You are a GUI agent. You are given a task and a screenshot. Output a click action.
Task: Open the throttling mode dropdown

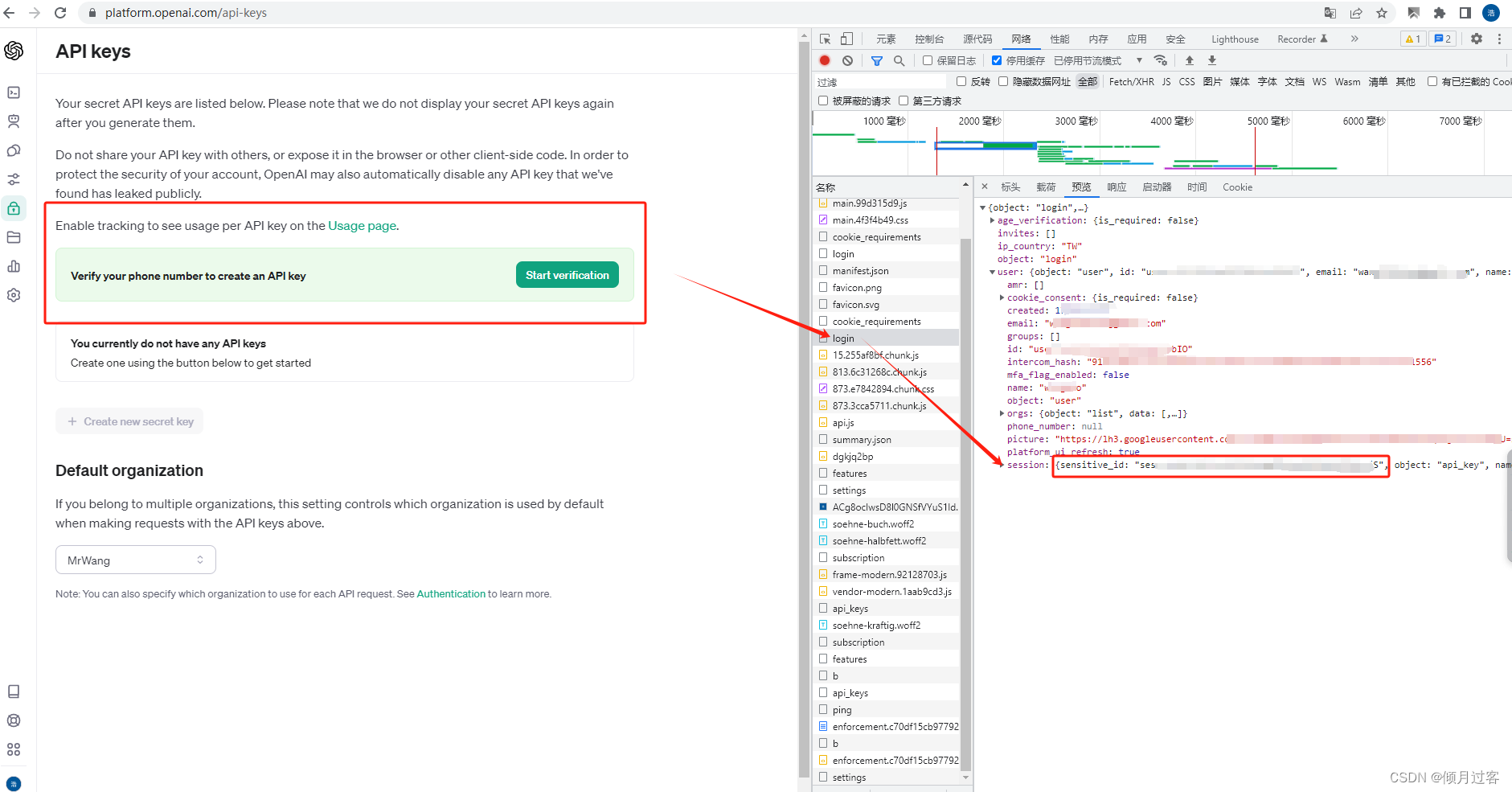click(1139, 60)
